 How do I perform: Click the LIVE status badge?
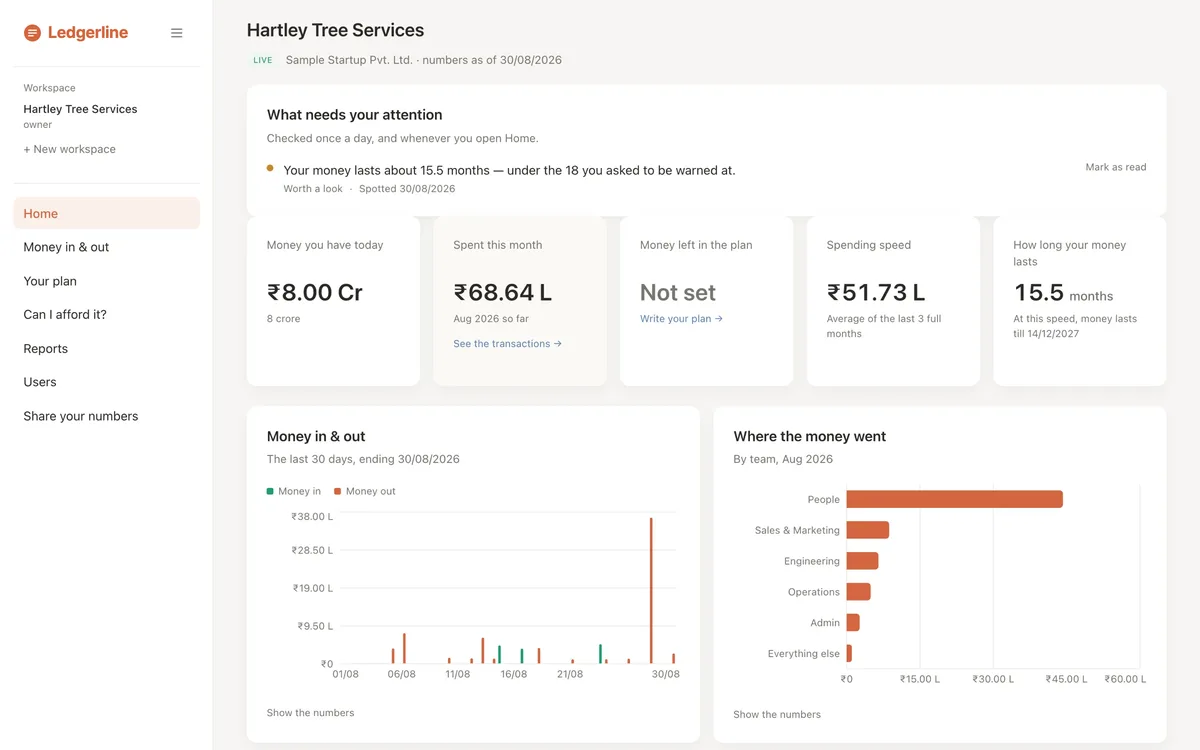pos(262,60)
